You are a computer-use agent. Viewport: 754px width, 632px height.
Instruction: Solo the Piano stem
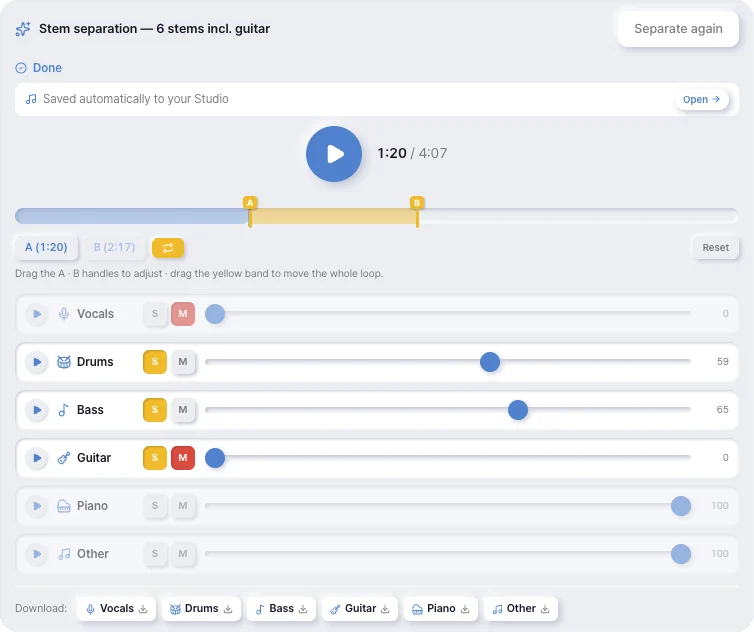tap(155, 506)
